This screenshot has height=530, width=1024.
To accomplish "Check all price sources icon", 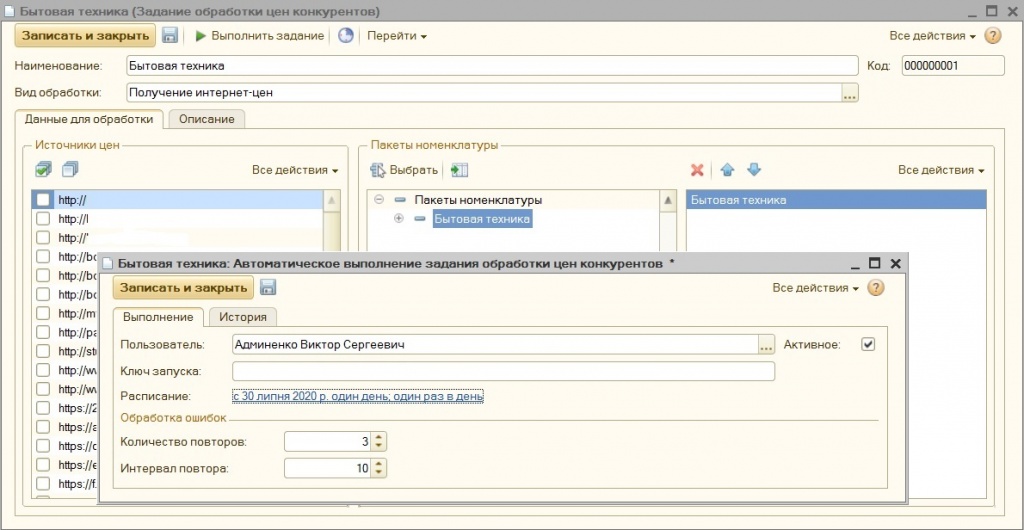I will point(43,170).
